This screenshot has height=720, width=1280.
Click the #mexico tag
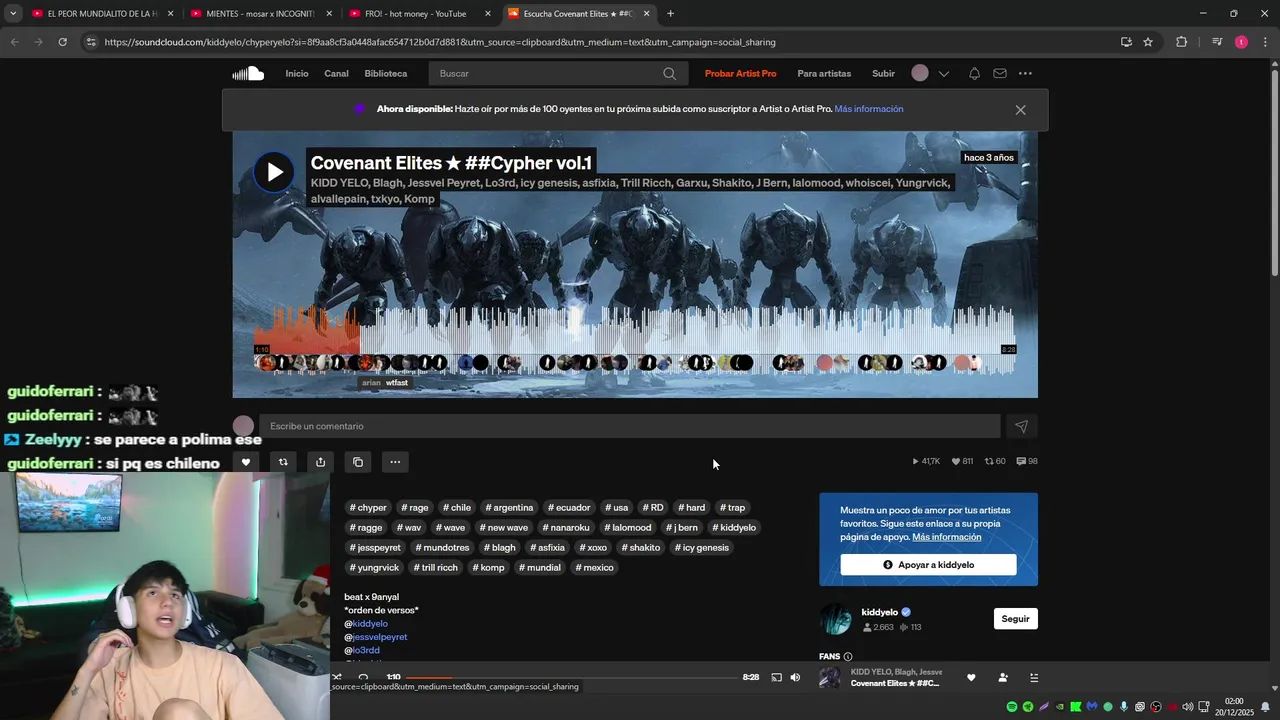595,567
